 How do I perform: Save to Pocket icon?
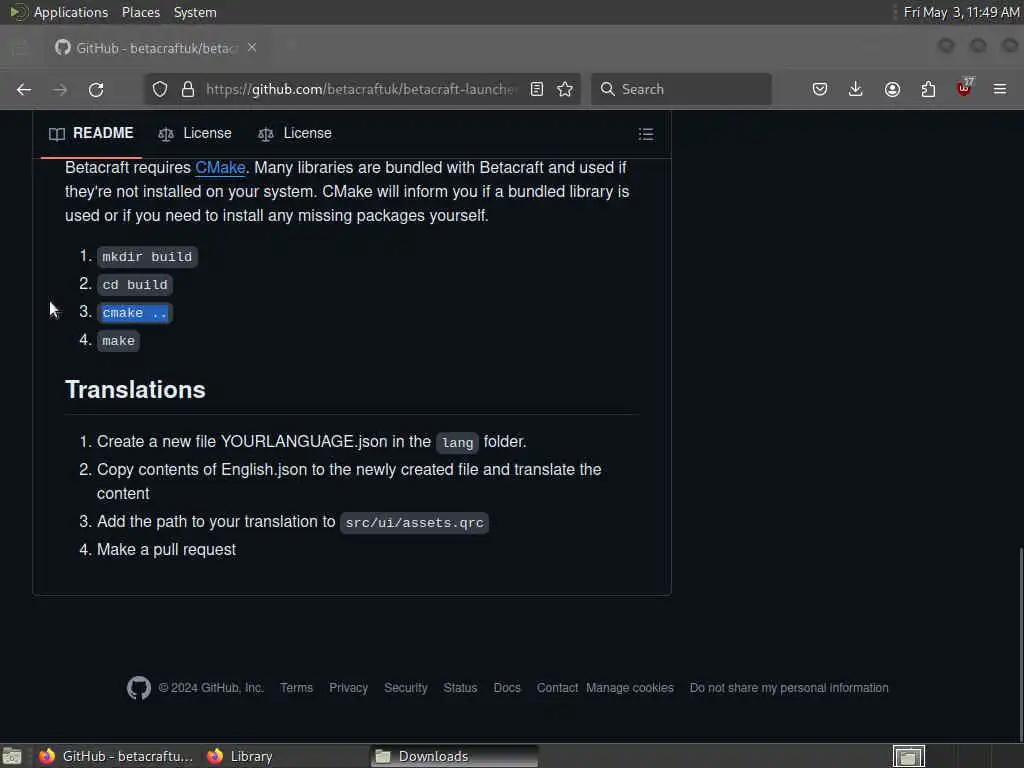[x=820, y=89]
